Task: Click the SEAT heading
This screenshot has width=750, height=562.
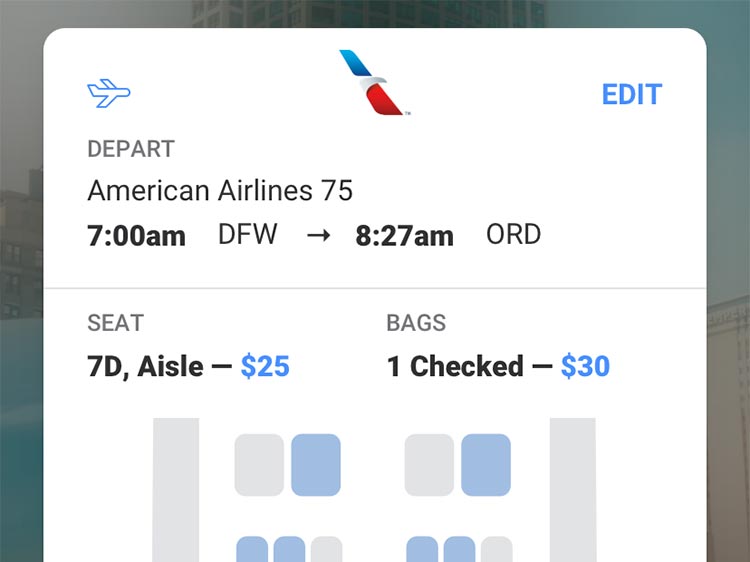Action: click(x=116, y=323)
